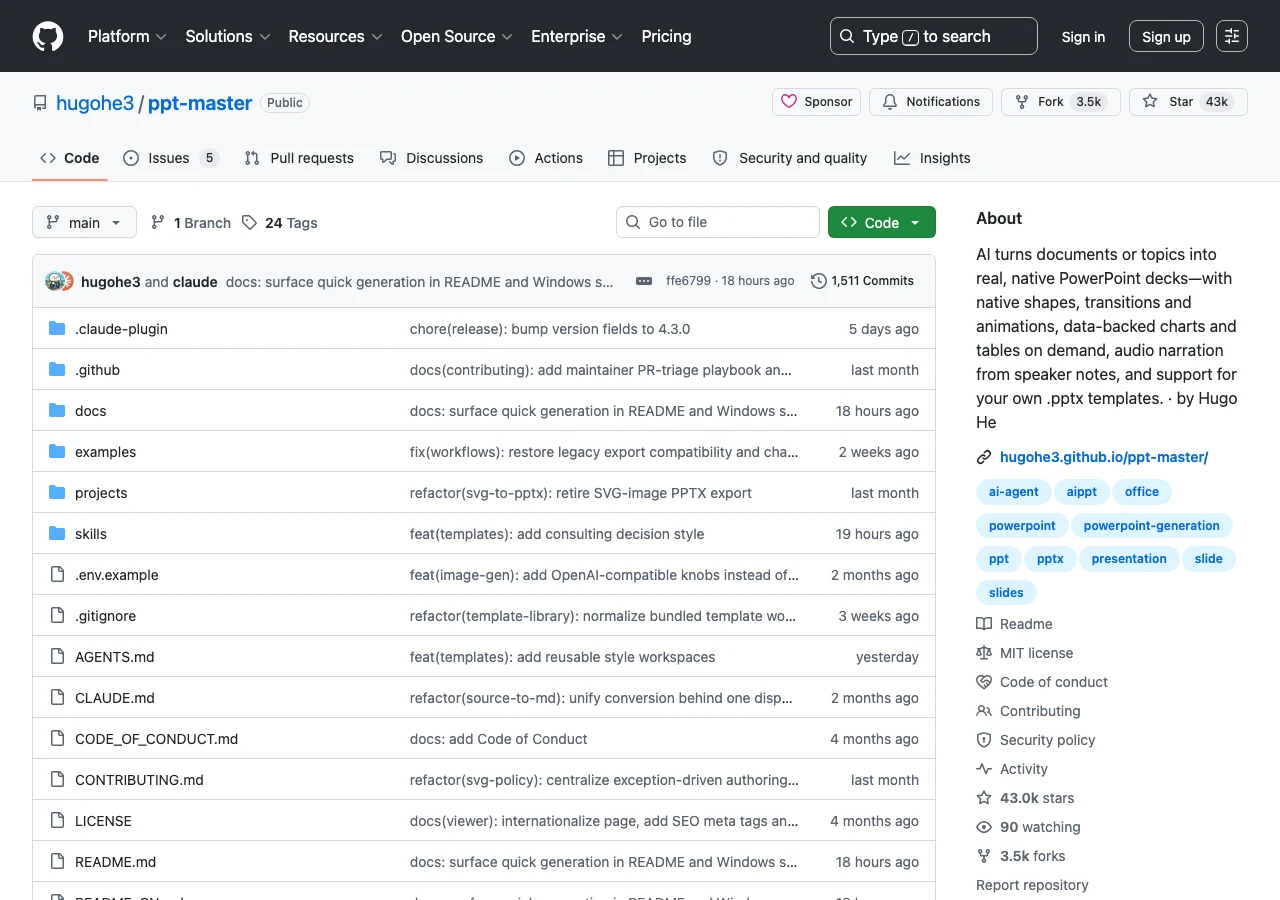Image resolution: width=1280 pixels, height=900 pixels.
Task: Click the star icon beside 43.0k stars
Action: (x=984, y=798)
